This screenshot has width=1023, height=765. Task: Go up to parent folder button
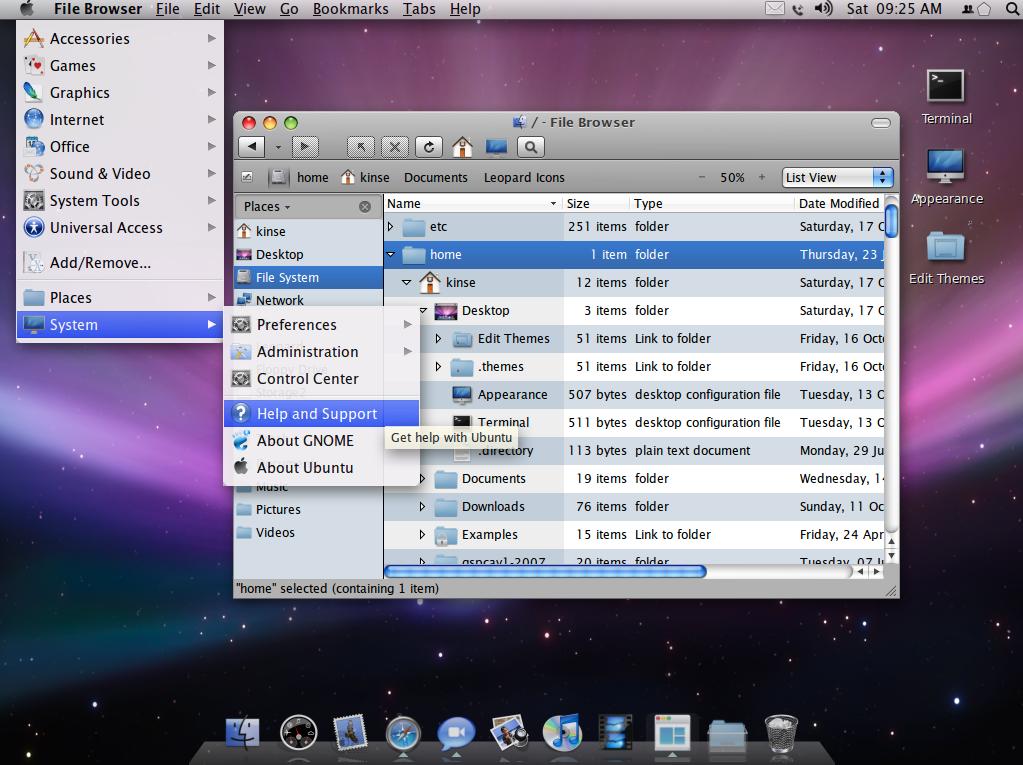tap(361, 147)
